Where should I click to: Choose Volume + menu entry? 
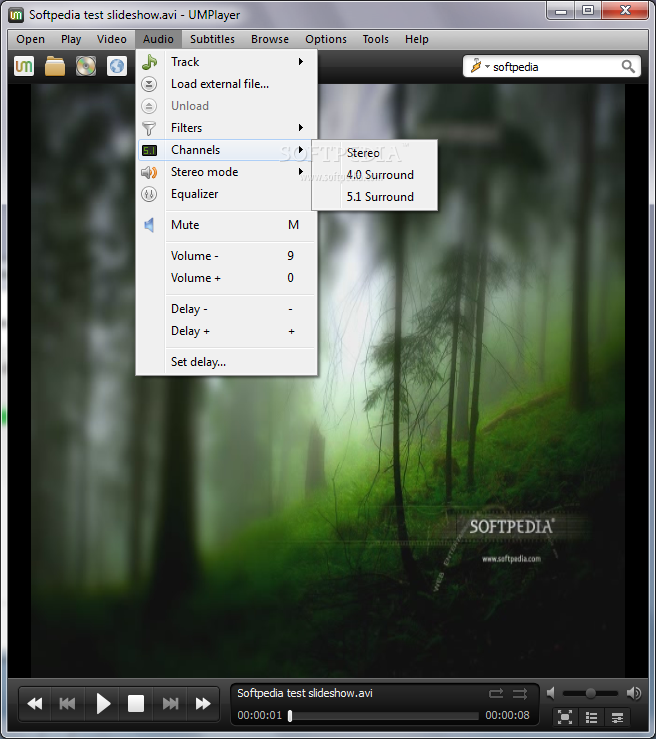(x=227, y=278)
